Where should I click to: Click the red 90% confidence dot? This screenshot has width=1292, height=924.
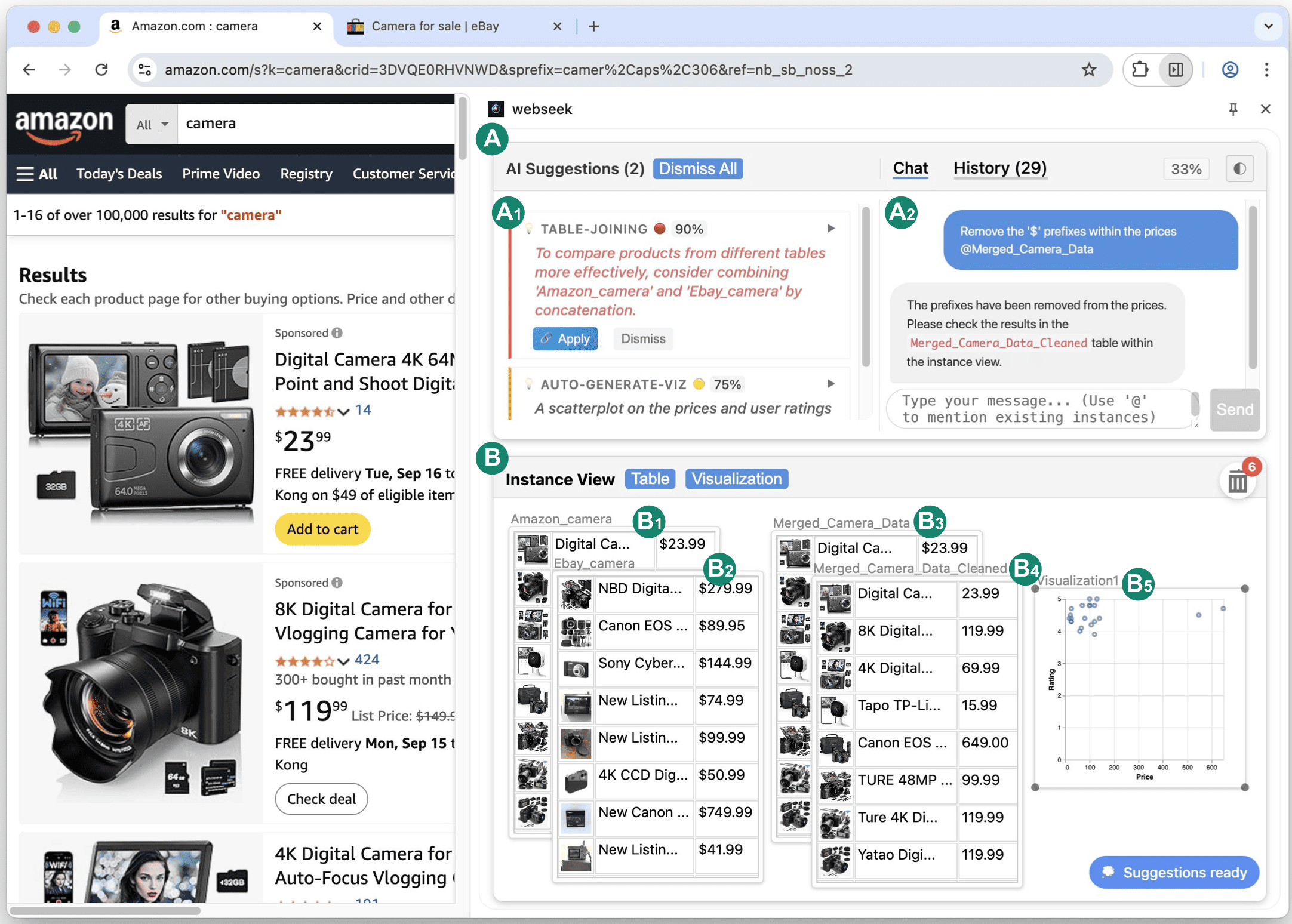[x=660, y=229]
